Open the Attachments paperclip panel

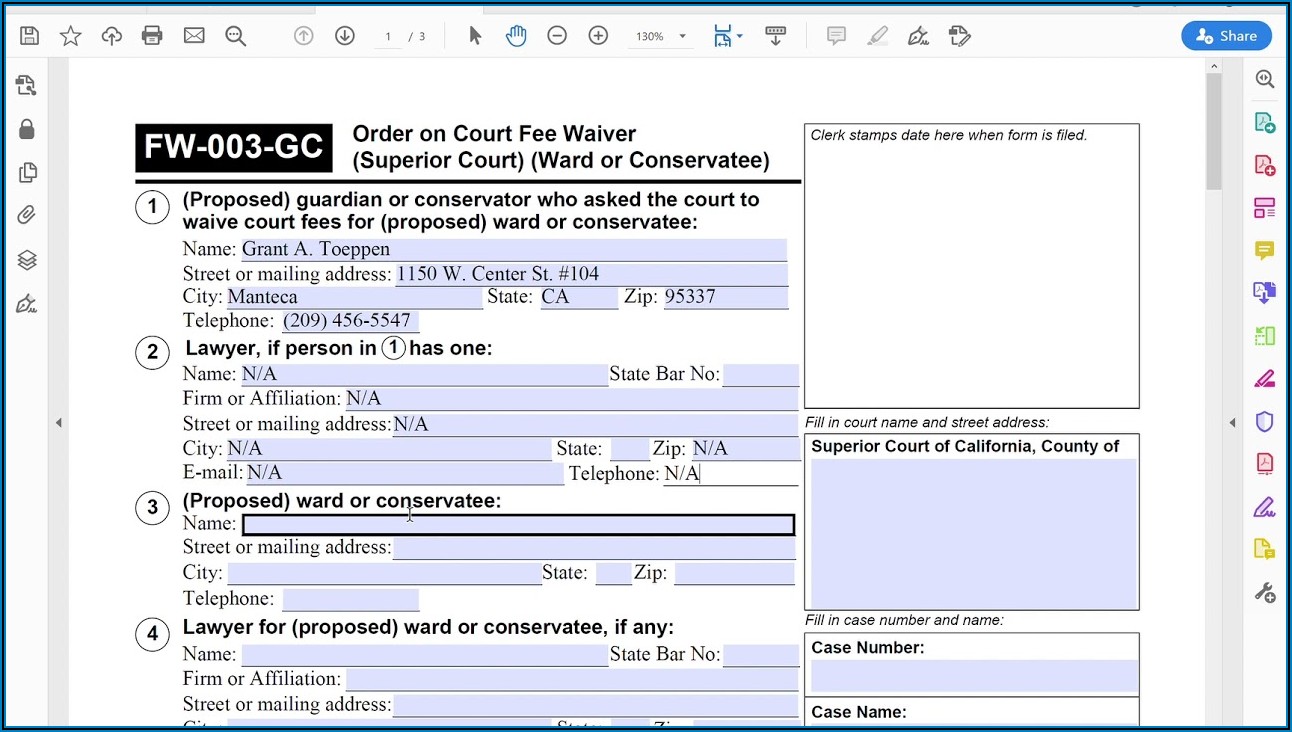pos(27,215)
